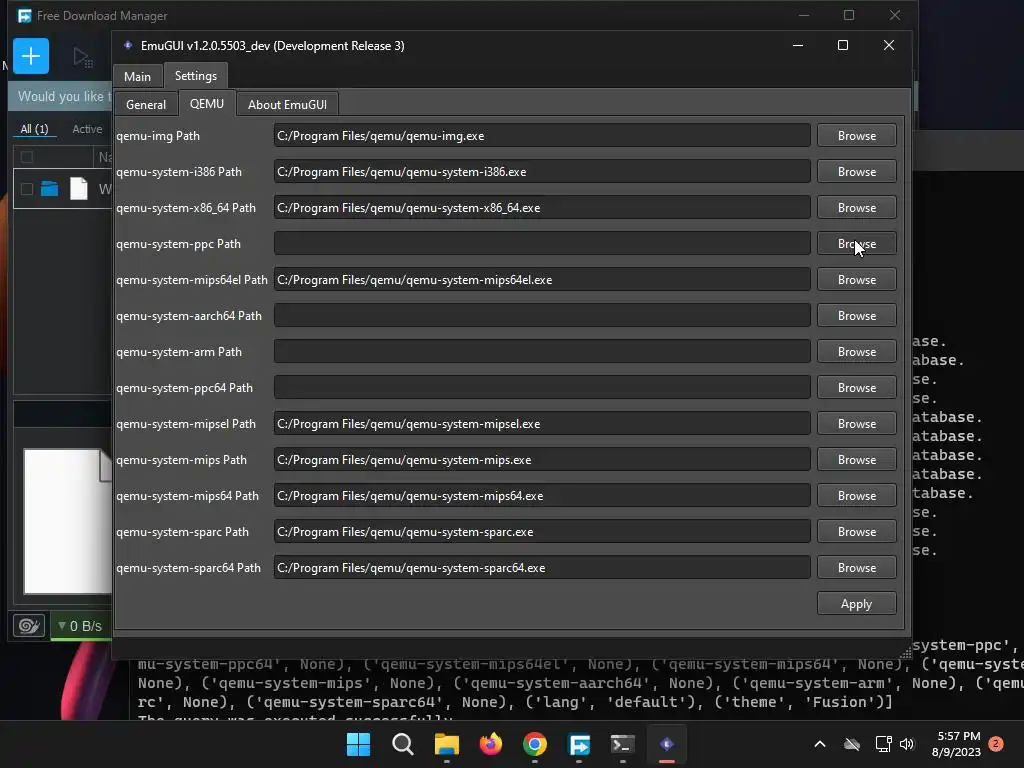Click the start downloads play icon in Free Download Manager

(x=82, y=57)
